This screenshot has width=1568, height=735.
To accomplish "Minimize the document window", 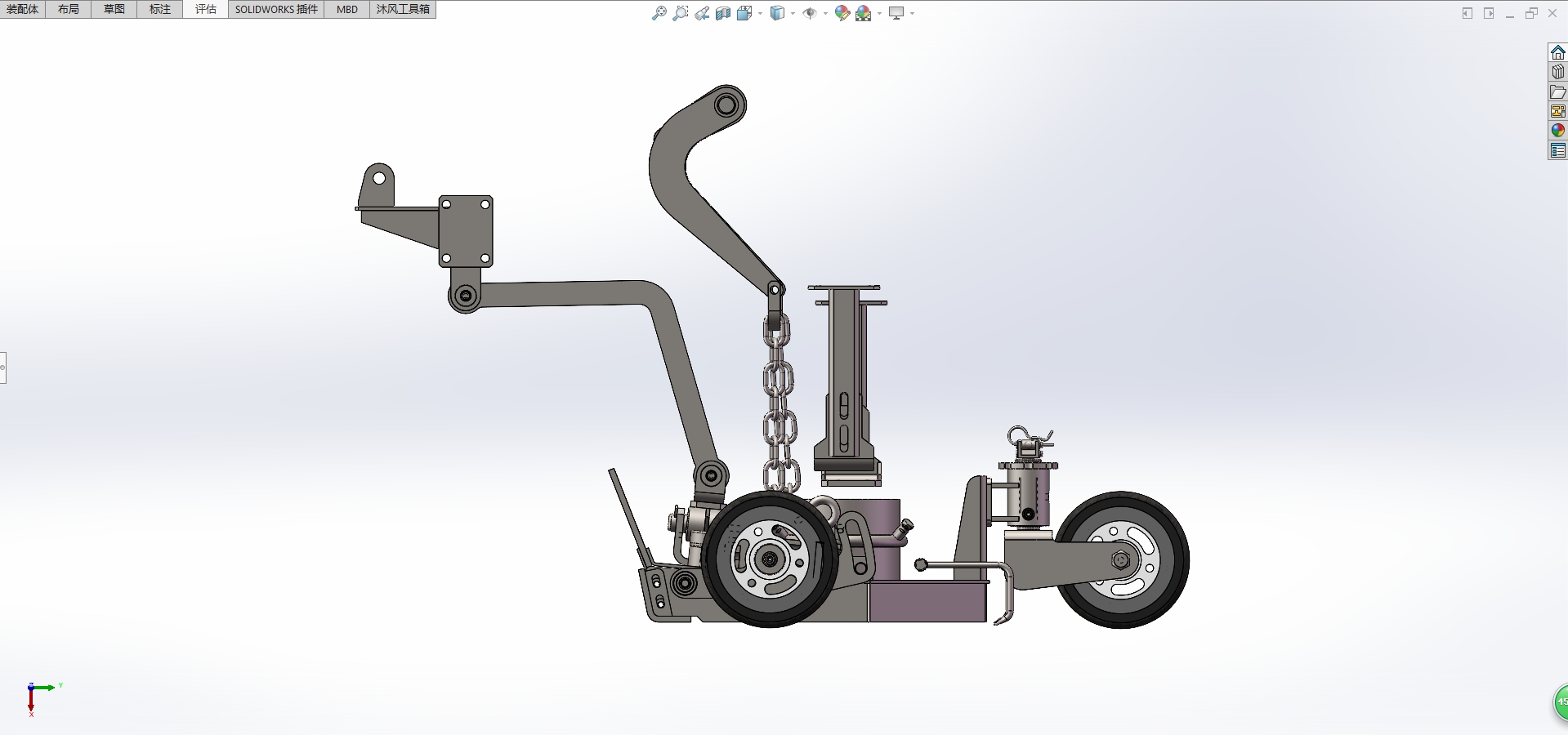I will click(1510, 14).
